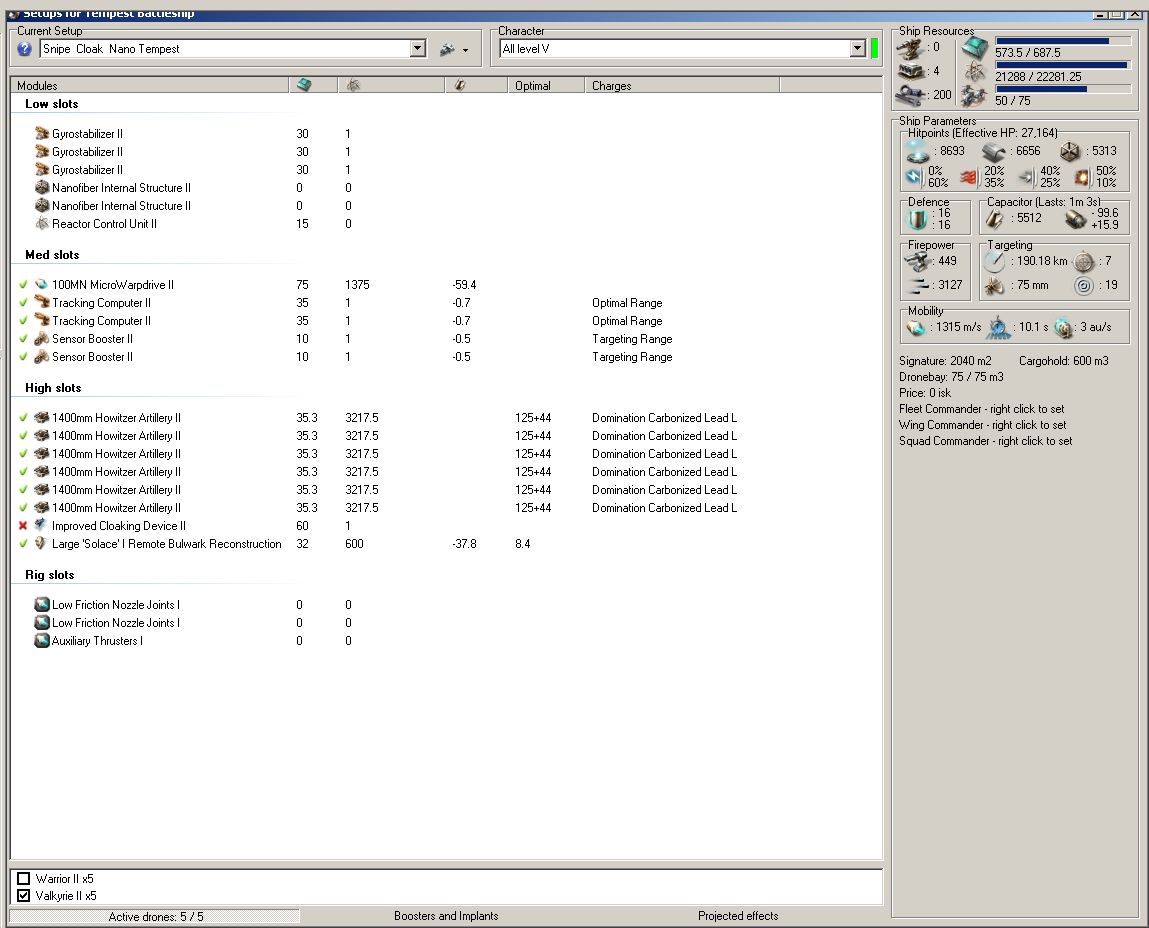Toggle the first Tracking Computer II checkmark

point(23,303)
